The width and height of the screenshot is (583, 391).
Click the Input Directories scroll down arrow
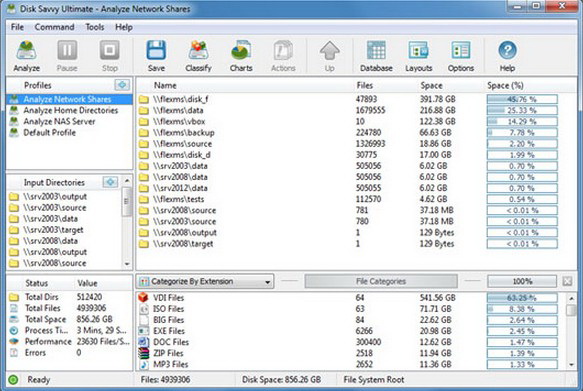(x=127, y=264)
